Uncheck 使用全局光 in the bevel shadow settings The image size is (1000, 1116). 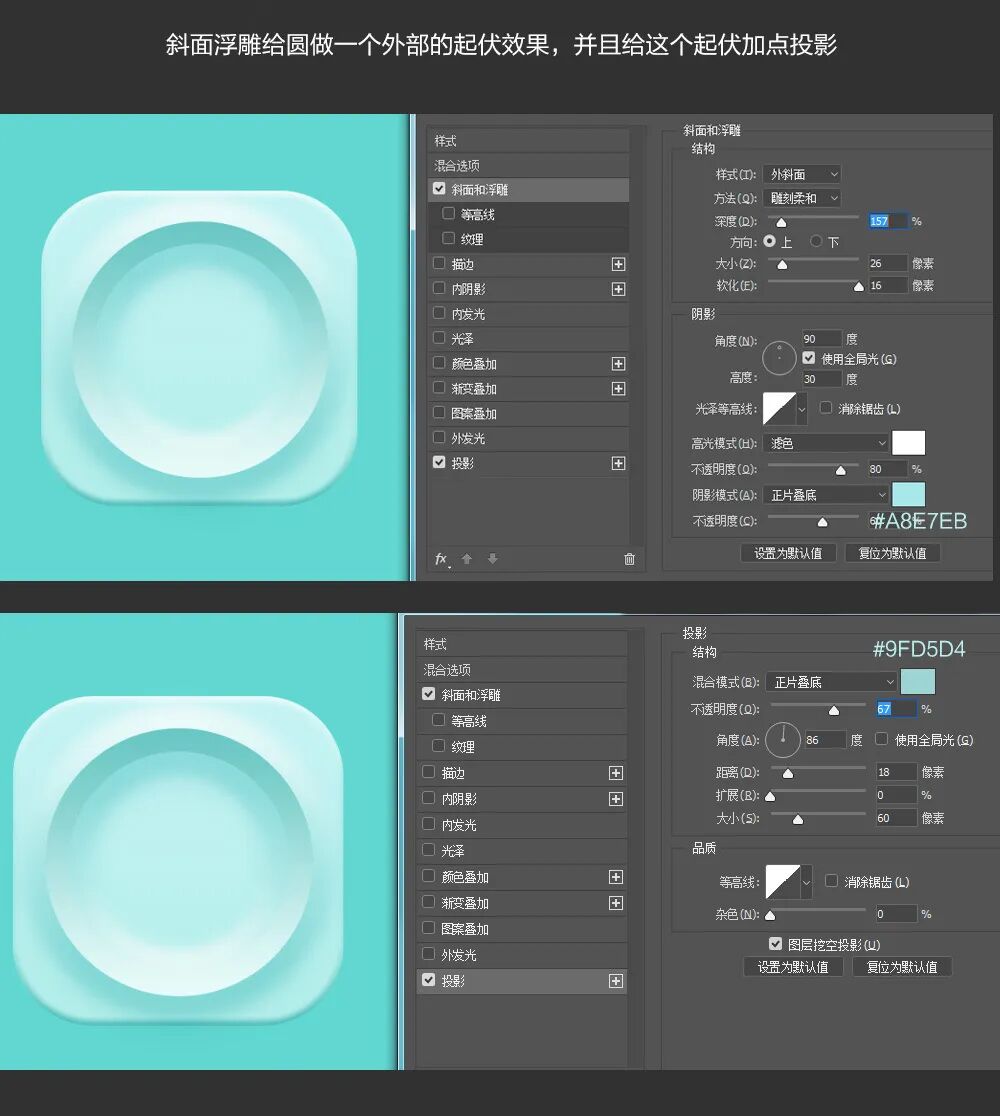pyautogui.click(x=809, y=358)
